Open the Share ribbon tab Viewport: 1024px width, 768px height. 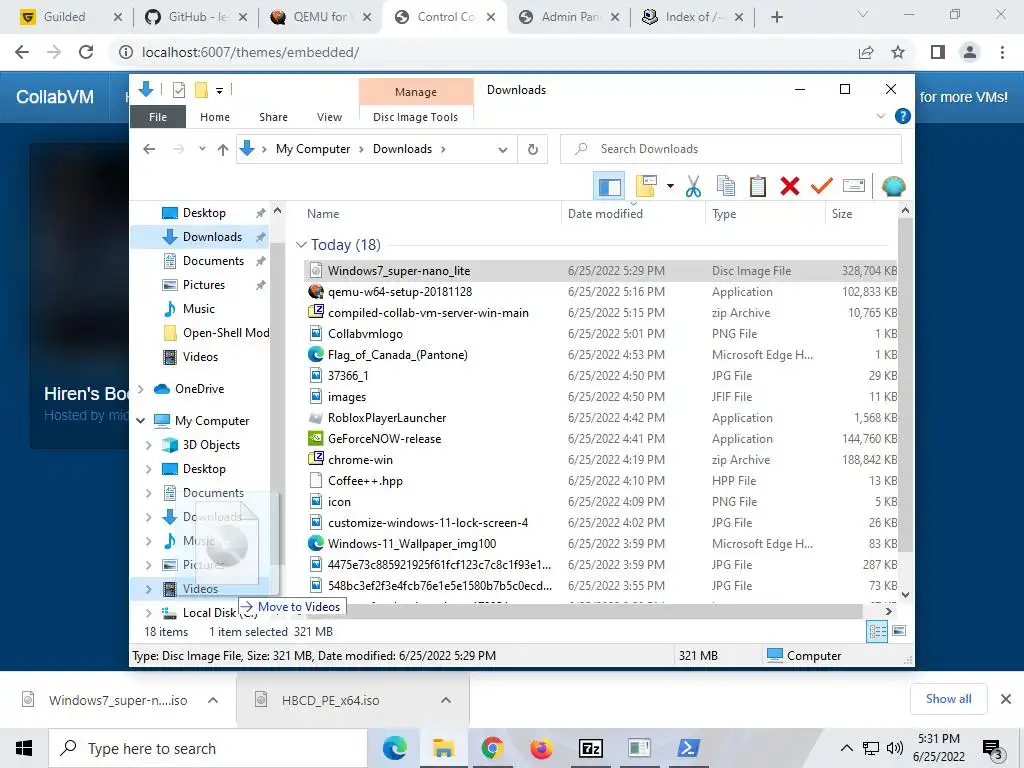(x=273, y=117)
